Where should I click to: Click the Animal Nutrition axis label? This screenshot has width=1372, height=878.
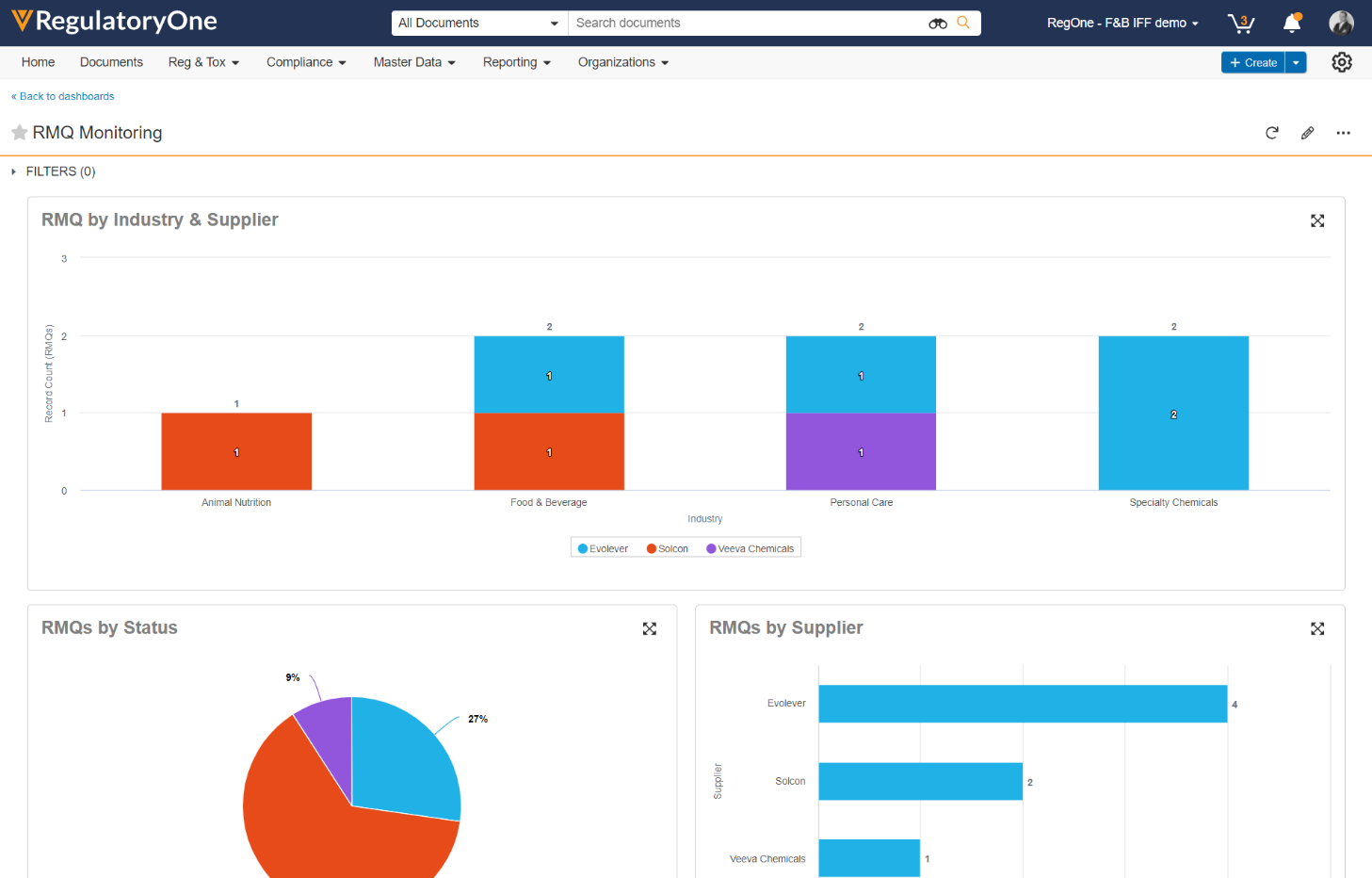coord(236,502)
